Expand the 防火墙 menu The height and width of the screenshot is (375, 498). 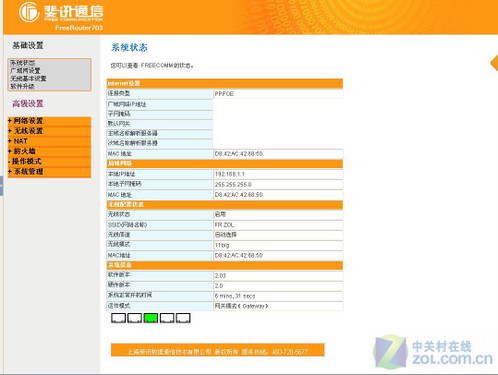pyautogui.click(x=49, y=151)
